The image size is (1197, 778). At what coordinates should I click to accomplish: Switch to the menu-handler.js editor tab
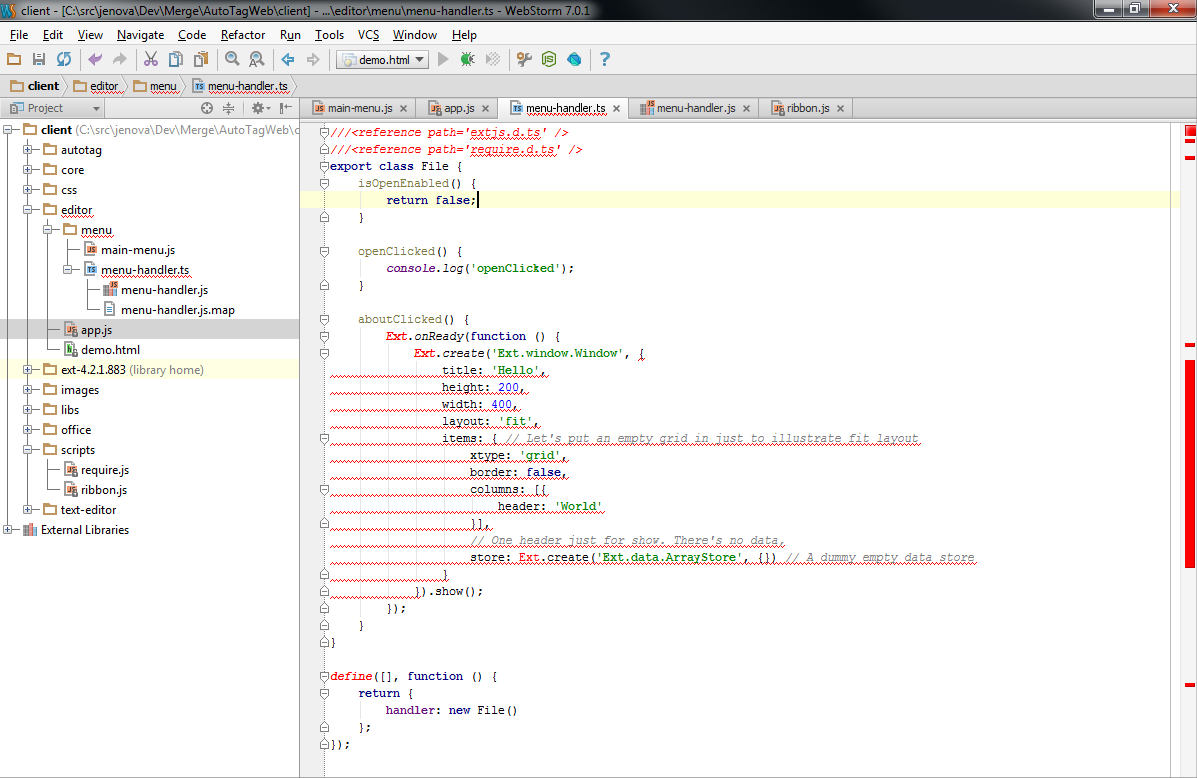695,108
